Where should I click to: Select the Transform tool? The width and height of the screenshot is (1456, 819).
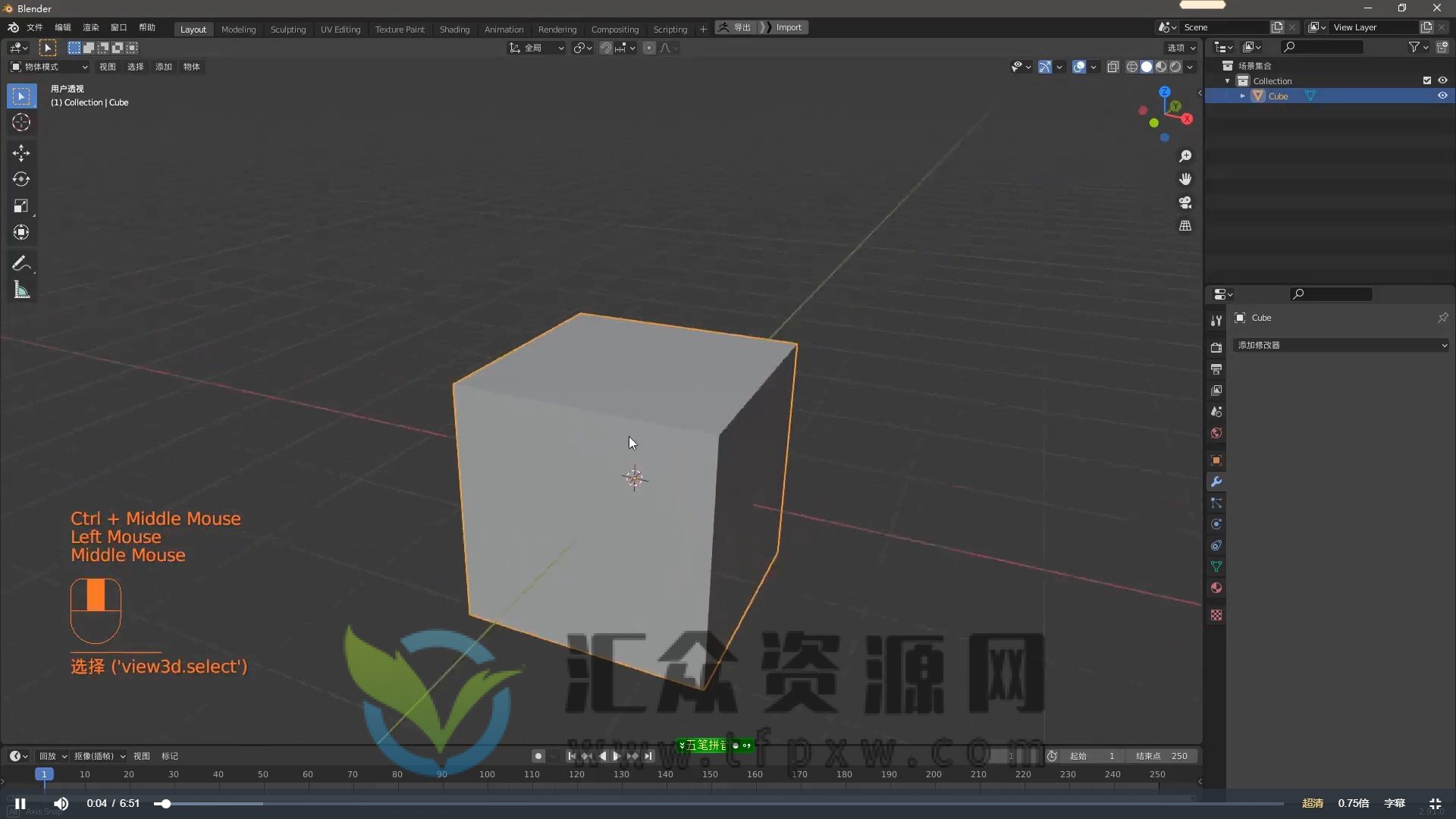click(21, 233)
